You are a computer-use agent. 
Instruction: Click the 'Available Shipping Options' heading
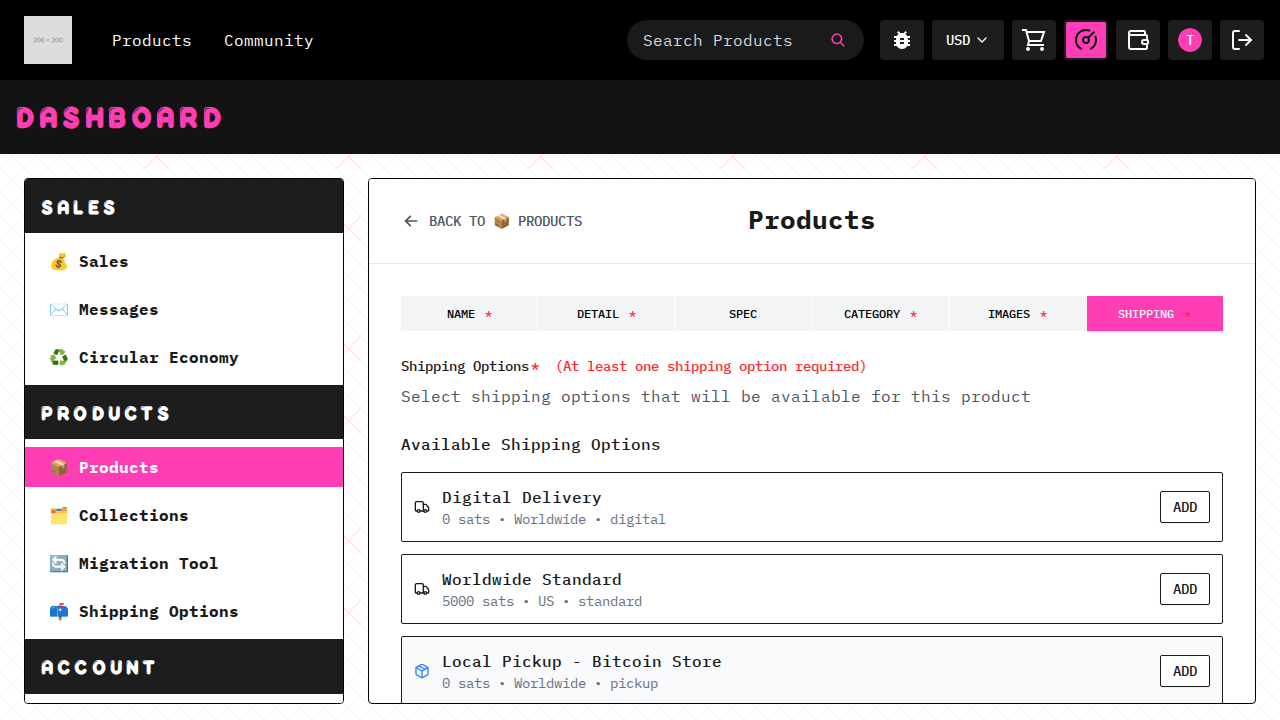tap(531, 444)
